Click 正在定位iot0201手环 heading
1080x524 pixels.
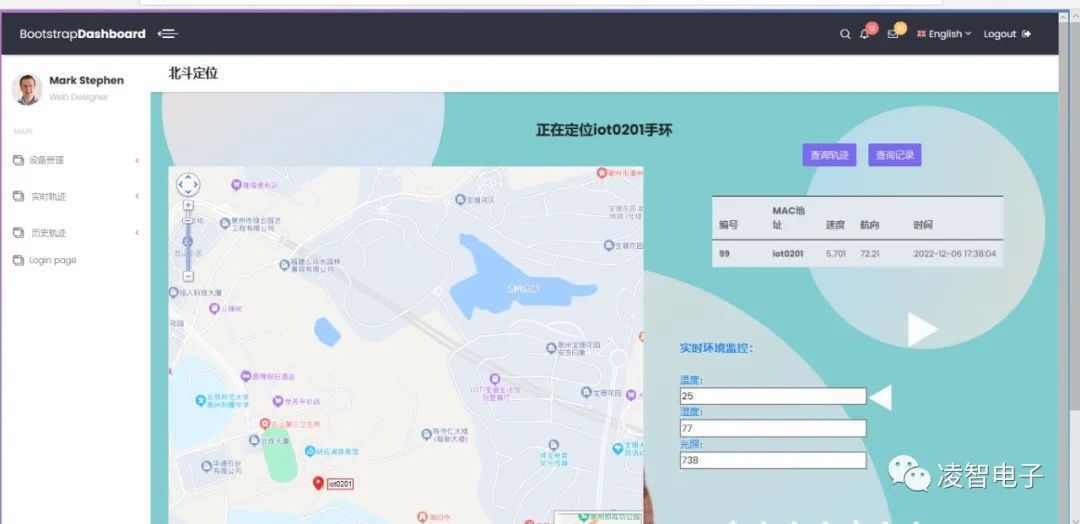click(x=604, y=130)
